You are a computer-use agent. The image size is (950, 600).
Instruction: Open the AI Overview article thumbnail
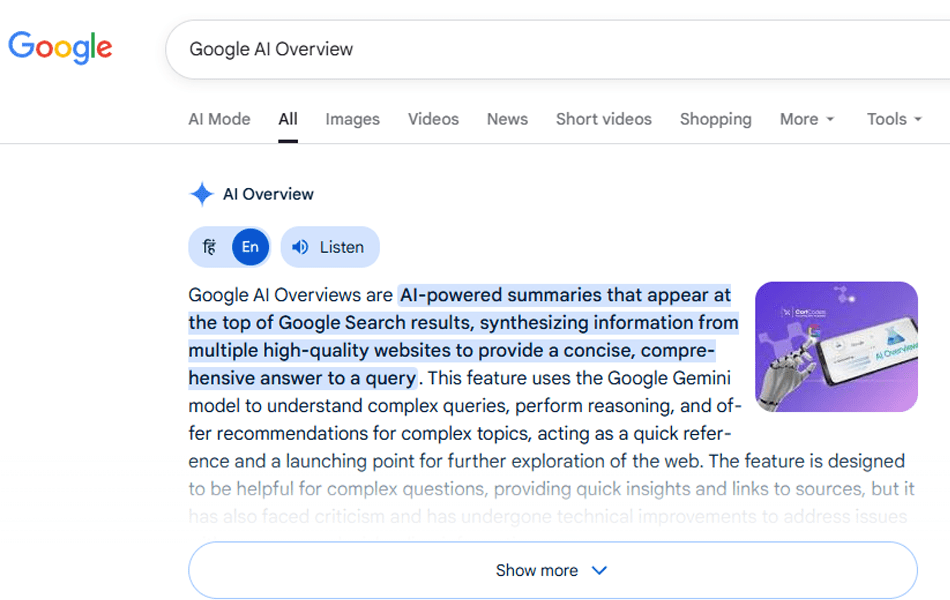click(x=836, y=347)
